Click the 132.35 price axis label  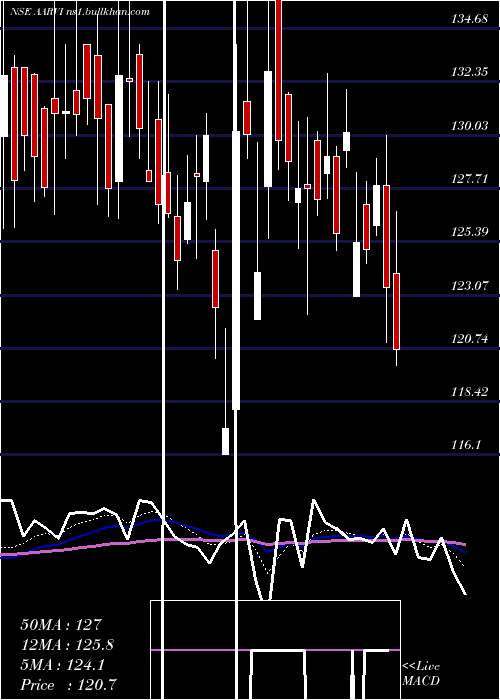[x=470, y=72]
